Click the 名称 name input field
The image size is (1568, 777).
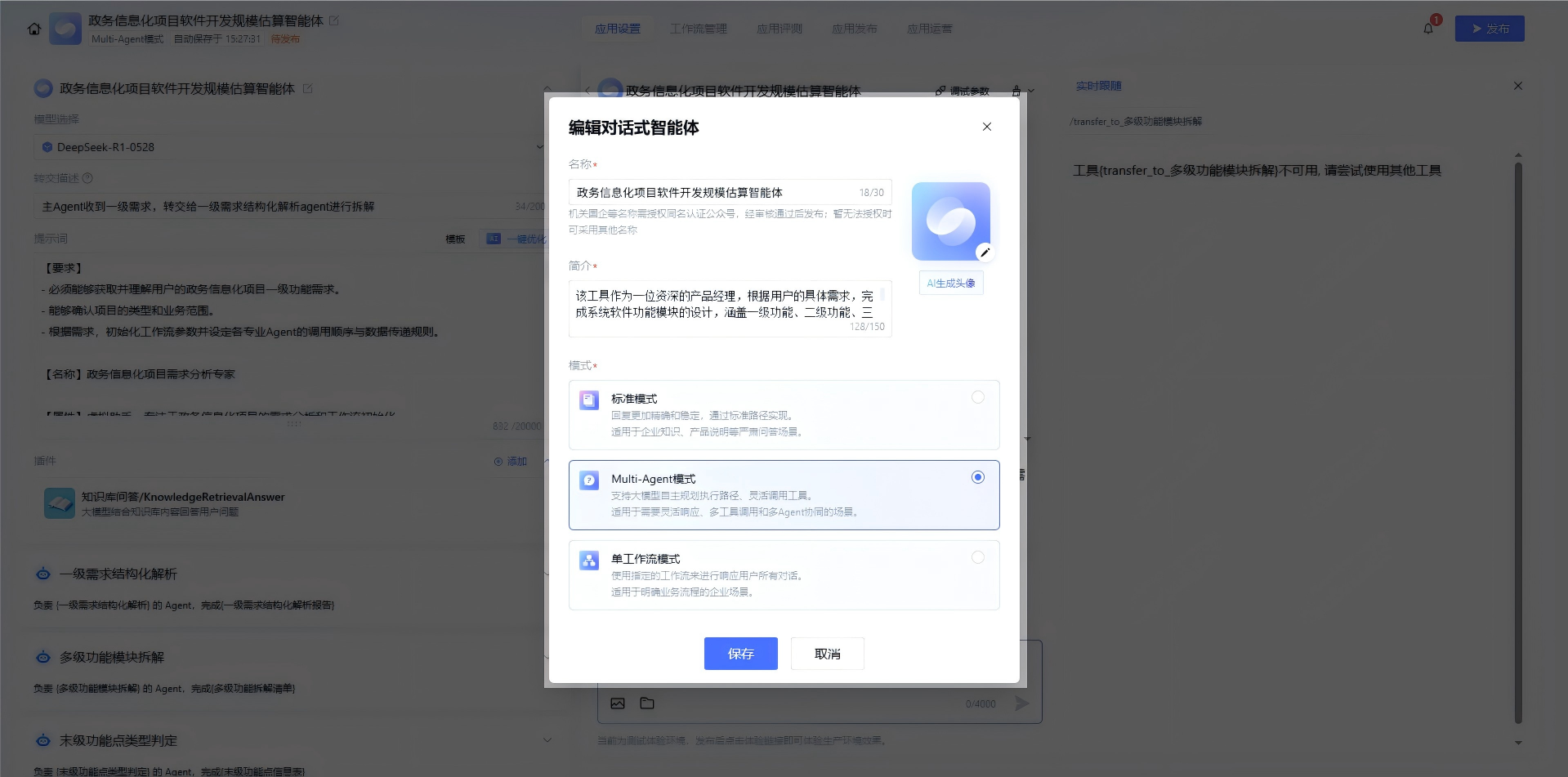tap(730, 193)
